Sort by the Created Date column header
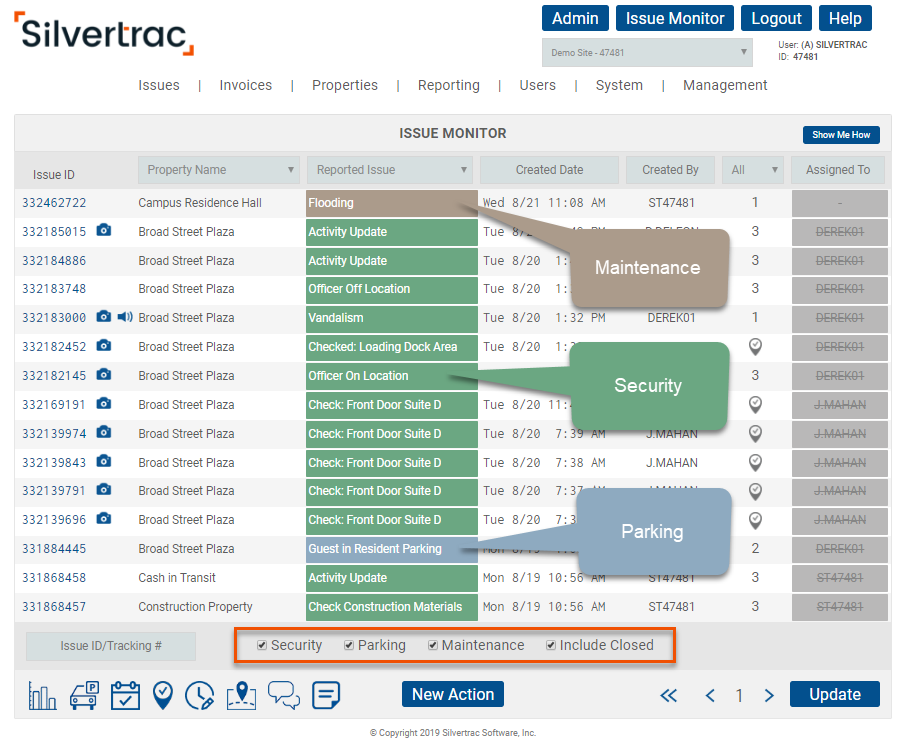907x747 pixels. pyautogui.click(x=550, y=170)
